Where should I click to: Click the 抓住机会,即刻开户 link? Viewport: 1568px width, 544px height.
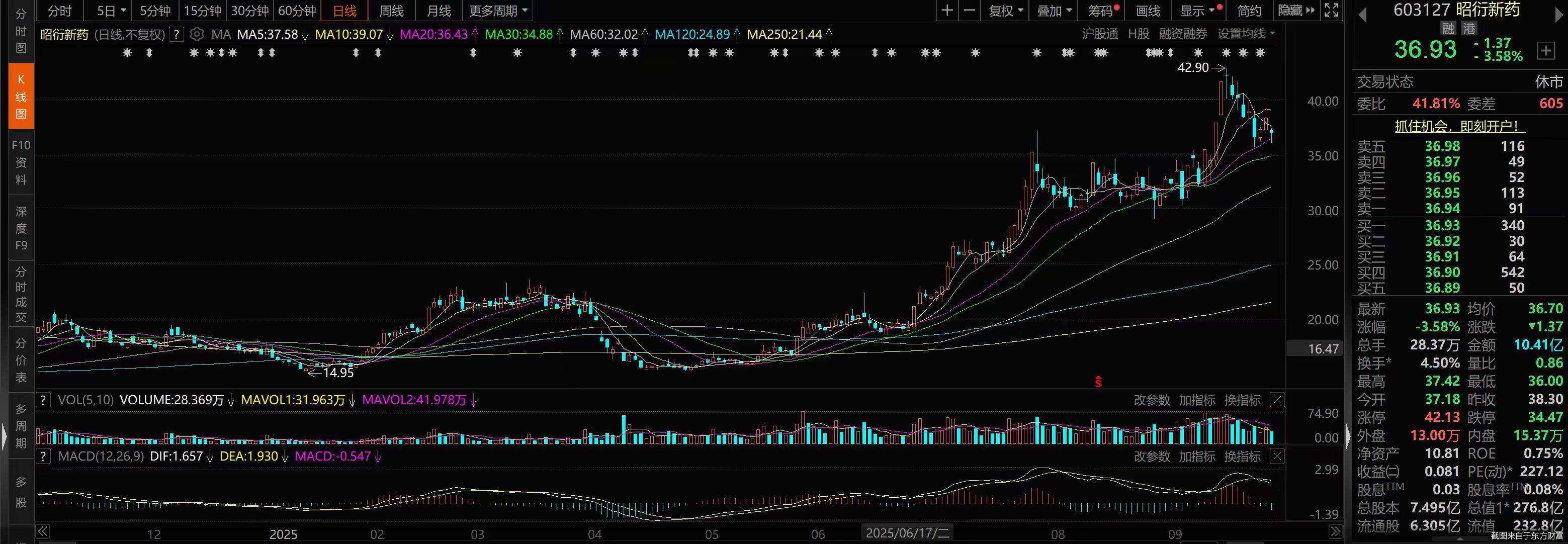pos(1459,126)
